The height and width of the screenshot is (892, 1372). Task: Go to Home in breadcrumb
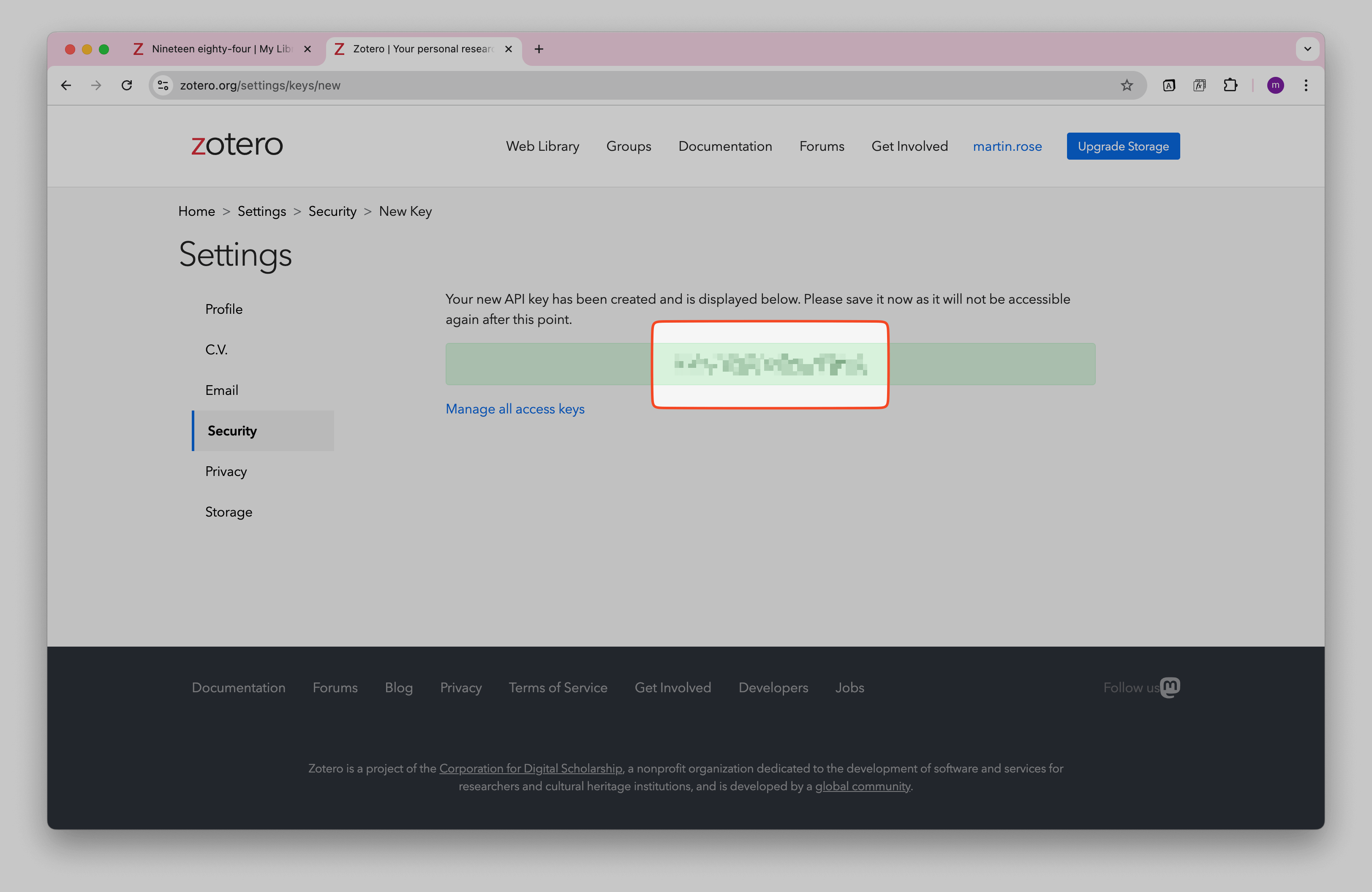tap(196, 212)
